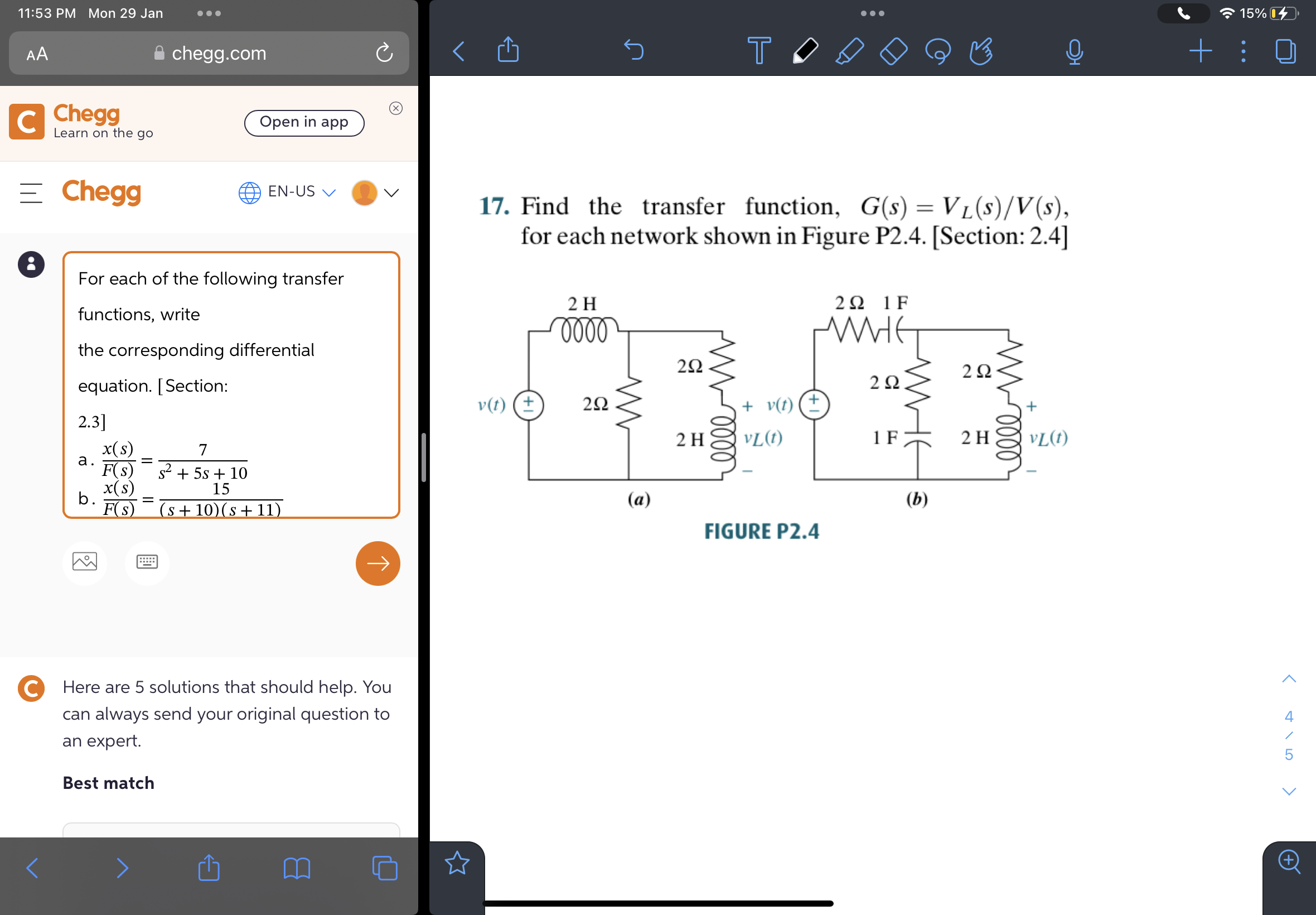This screenshot has width=1316, height=915.
Task: Select the eraser tool
Action: pos(893,51)
